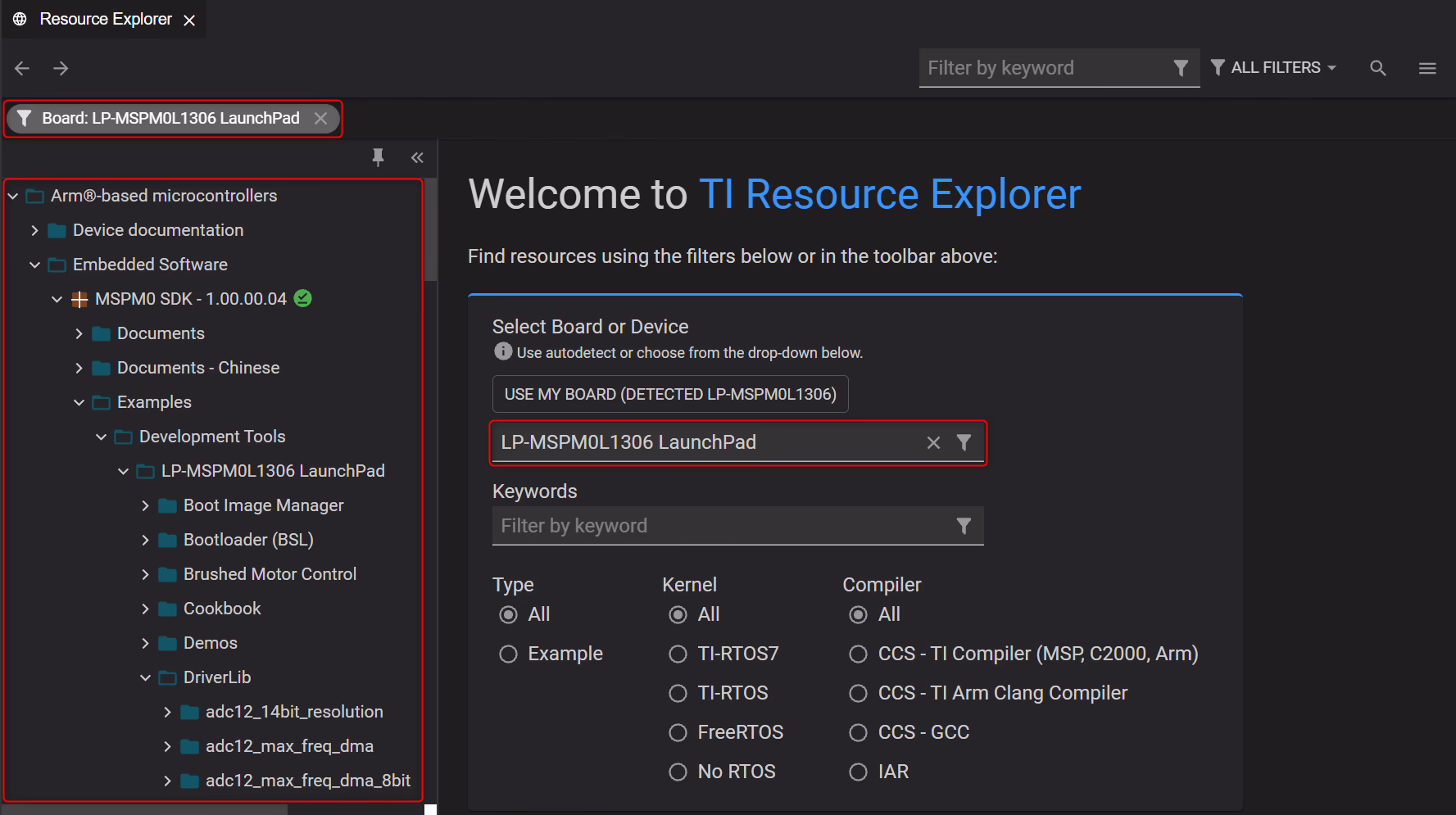
Task: Open the search magnifier icon
Action: 1378,68
